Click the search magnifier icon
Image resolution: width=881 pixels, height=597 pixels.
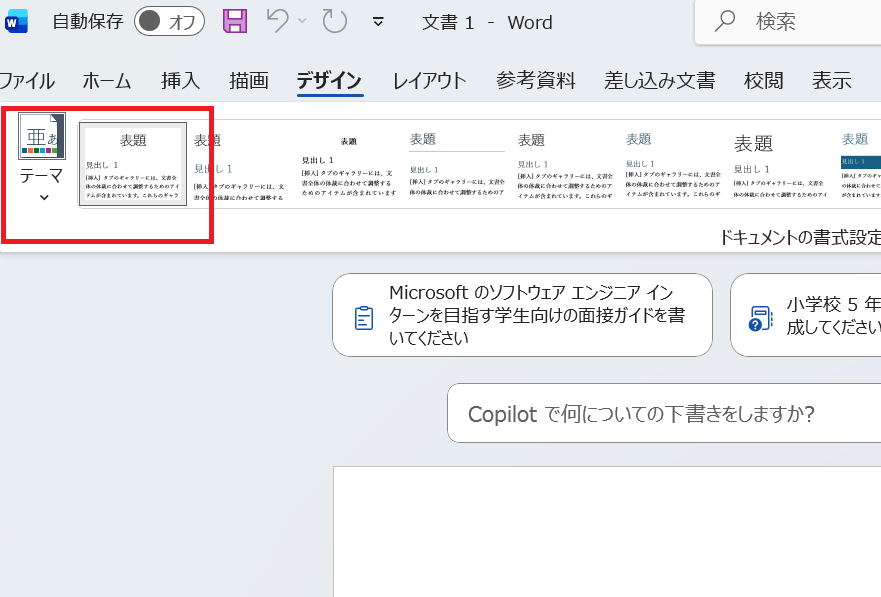[x=725, y=21]
